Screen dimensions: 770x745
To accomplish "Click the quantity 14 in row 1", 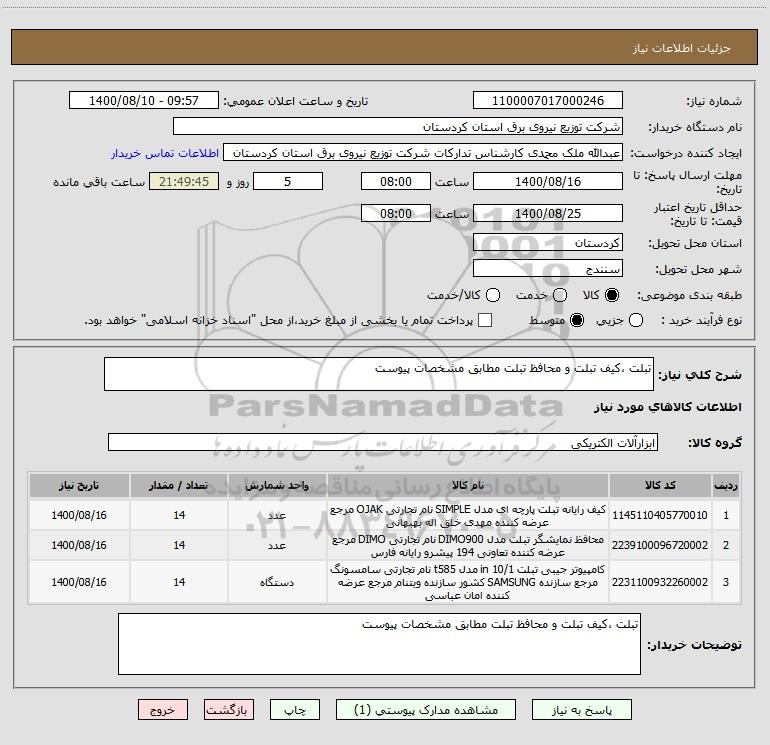I will (x=179, y=515).
